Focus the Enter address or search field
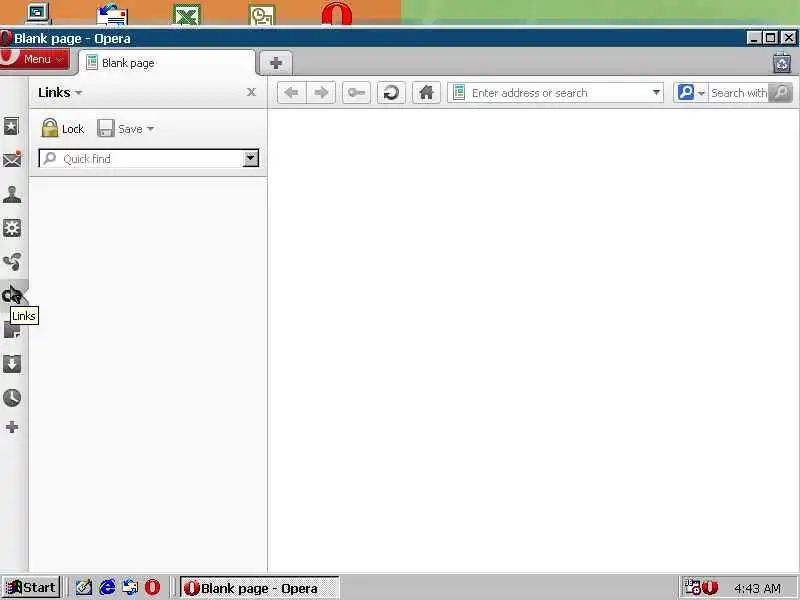Screen dimensions: 800x600 pyautogui.click(x=555, y=93)
